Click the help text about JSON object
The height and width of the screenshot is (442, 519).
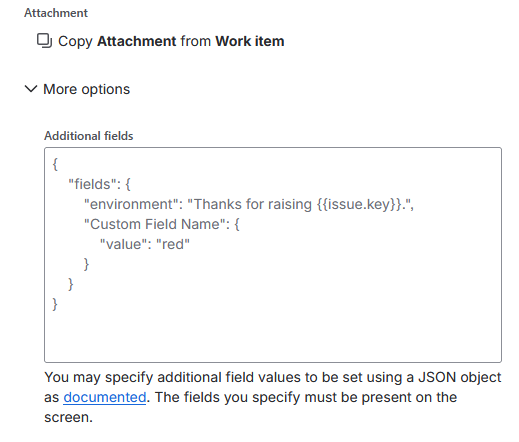[273, 397]
